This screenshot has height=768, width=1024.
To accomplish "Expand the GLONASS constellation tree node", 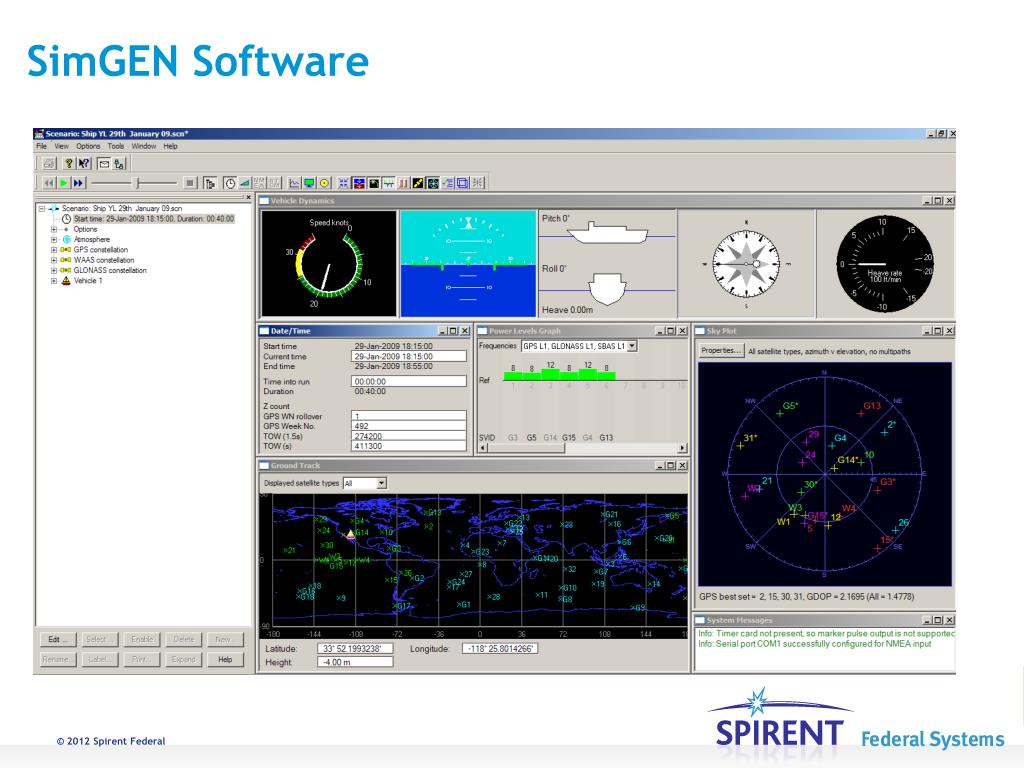I will pyautogui.click(x=54, y=270).
